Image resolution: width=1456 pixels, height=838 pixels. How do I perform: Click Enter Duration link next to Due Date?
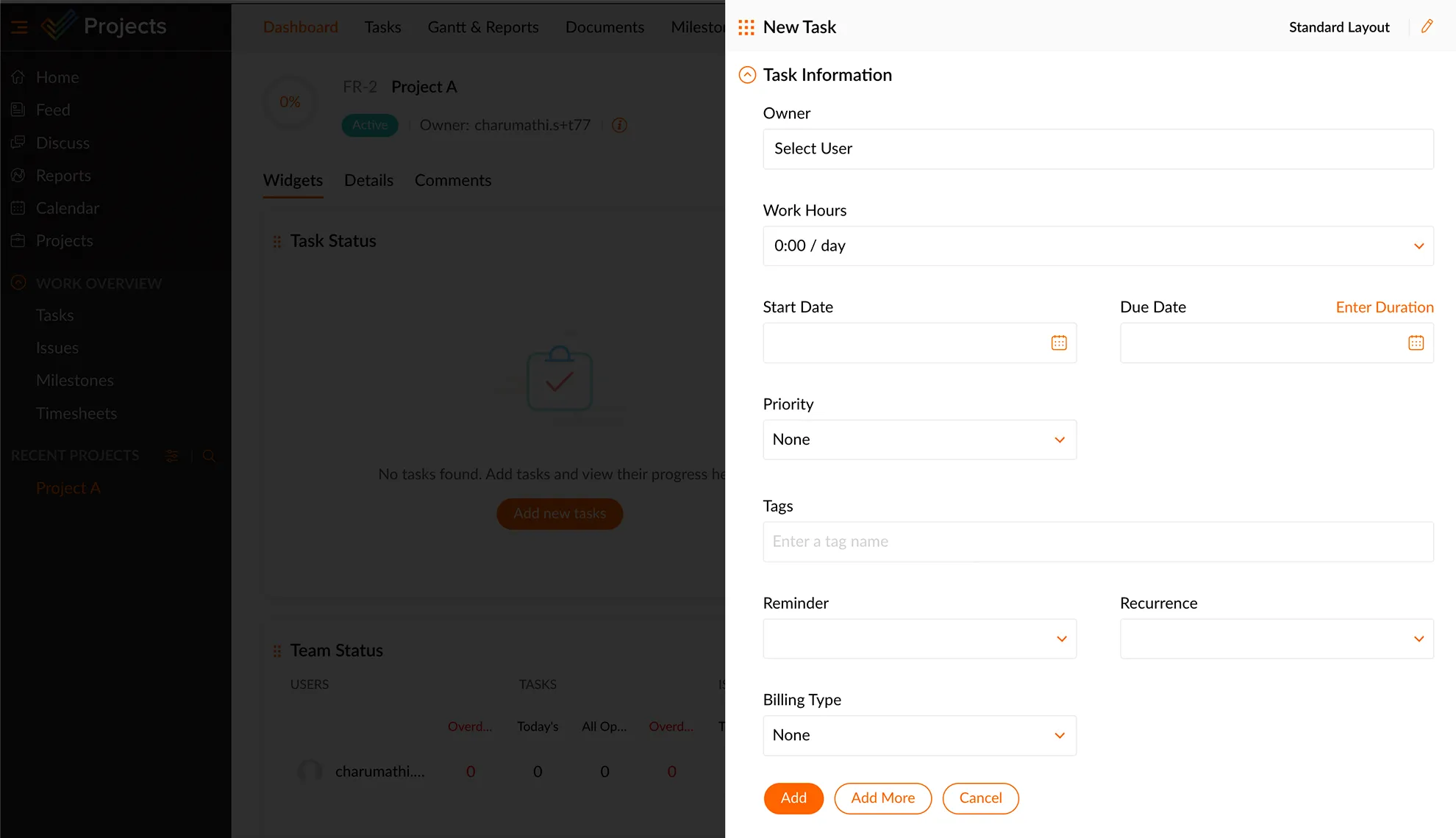click(x=1385, y=306)
